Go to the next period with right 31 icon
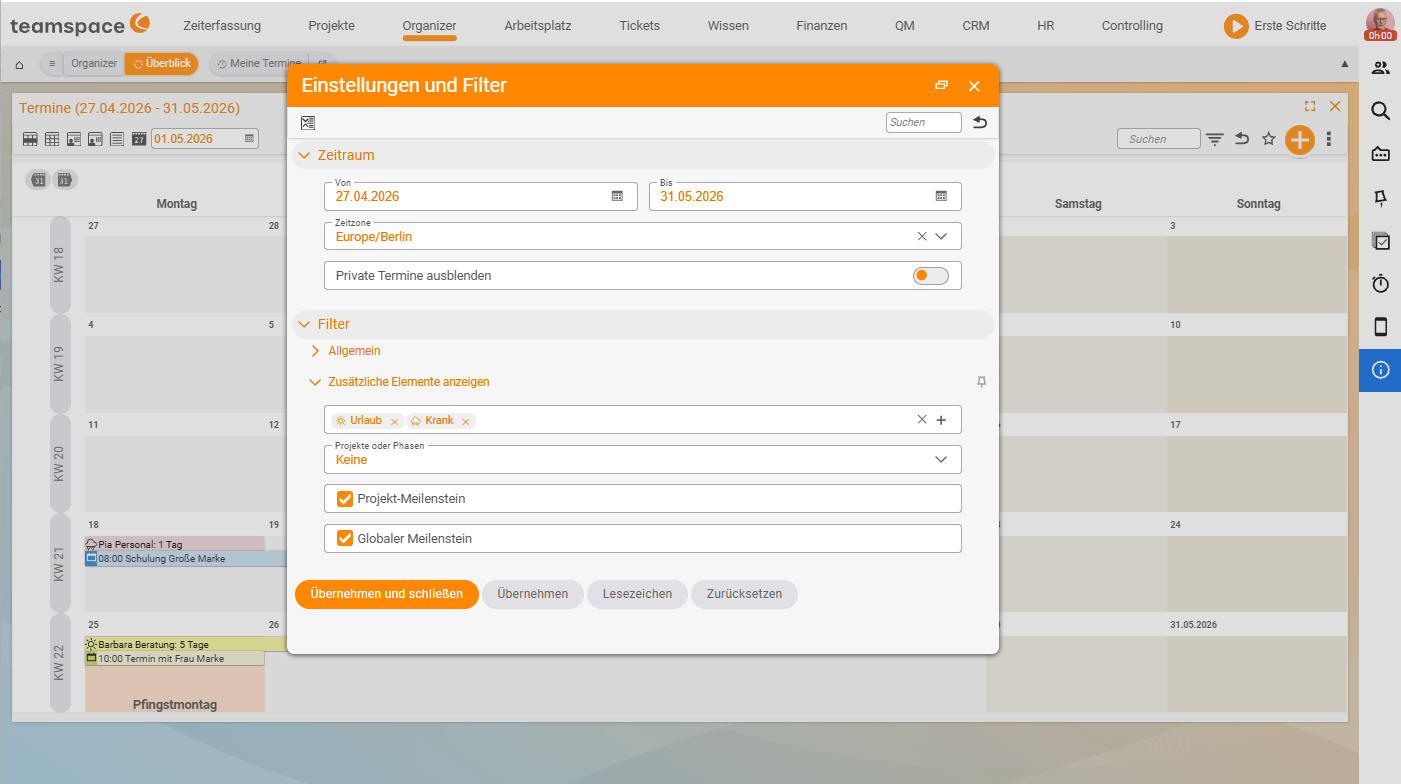Viewport: 1401px width, 784px height. coord(64,180)
